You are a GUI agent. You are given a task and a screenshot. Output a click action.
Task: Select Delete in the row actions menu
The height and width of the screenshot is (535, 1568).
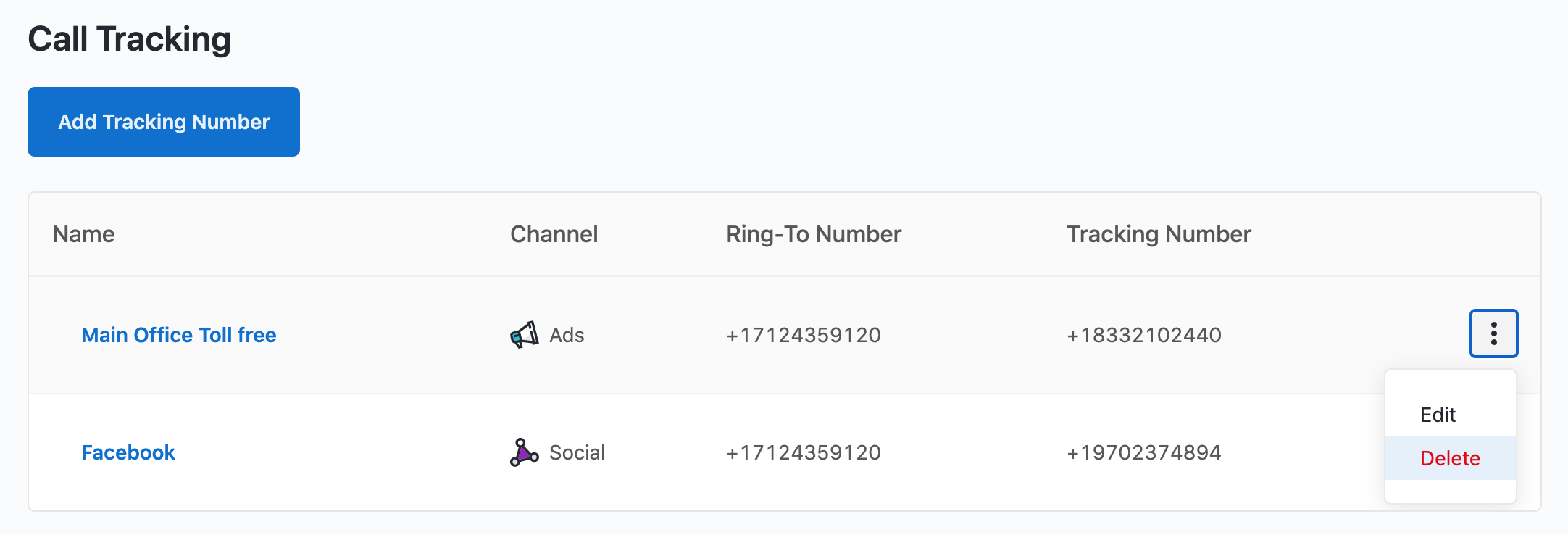point(1450,458)
